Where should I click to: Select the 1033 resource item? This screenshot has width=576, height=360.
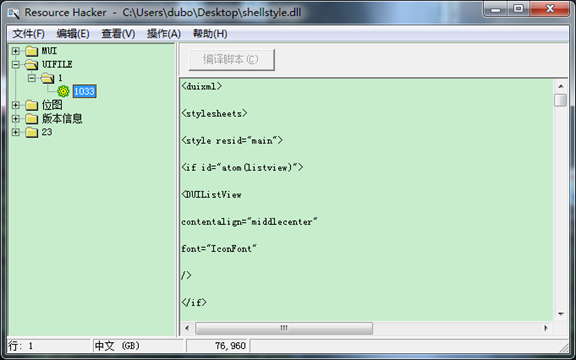[x=84, y=91]
